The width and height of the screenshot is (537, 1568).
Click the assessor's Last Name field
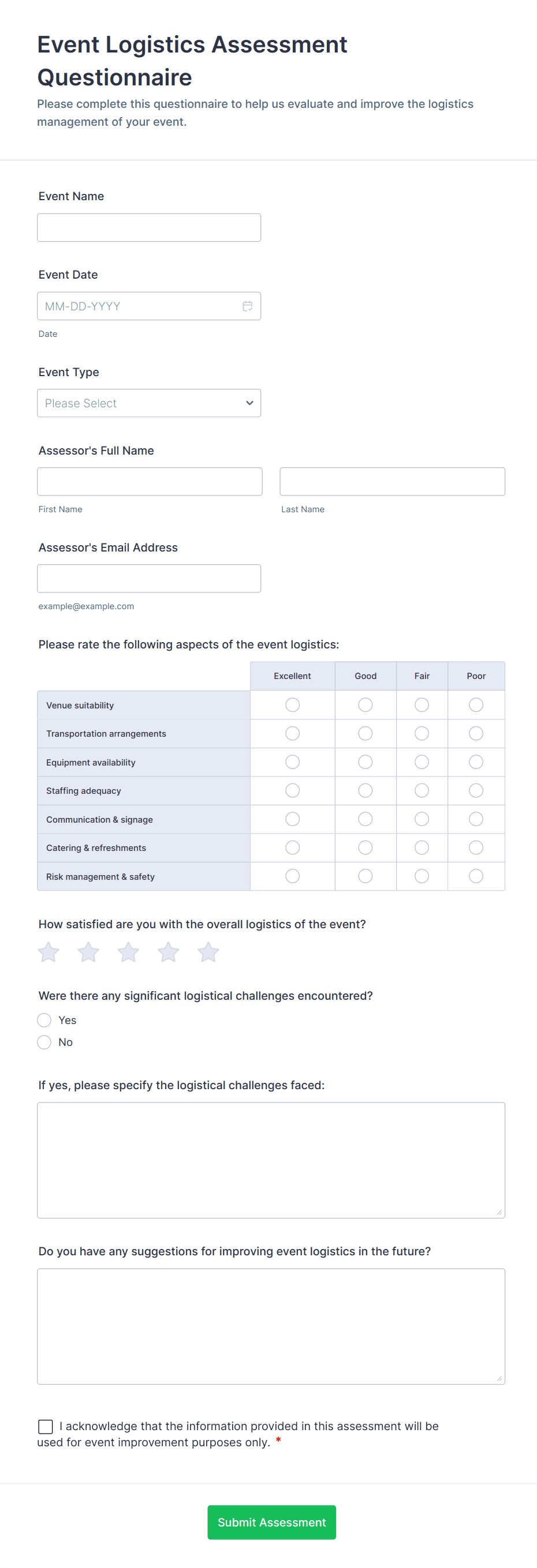[392, 482]
